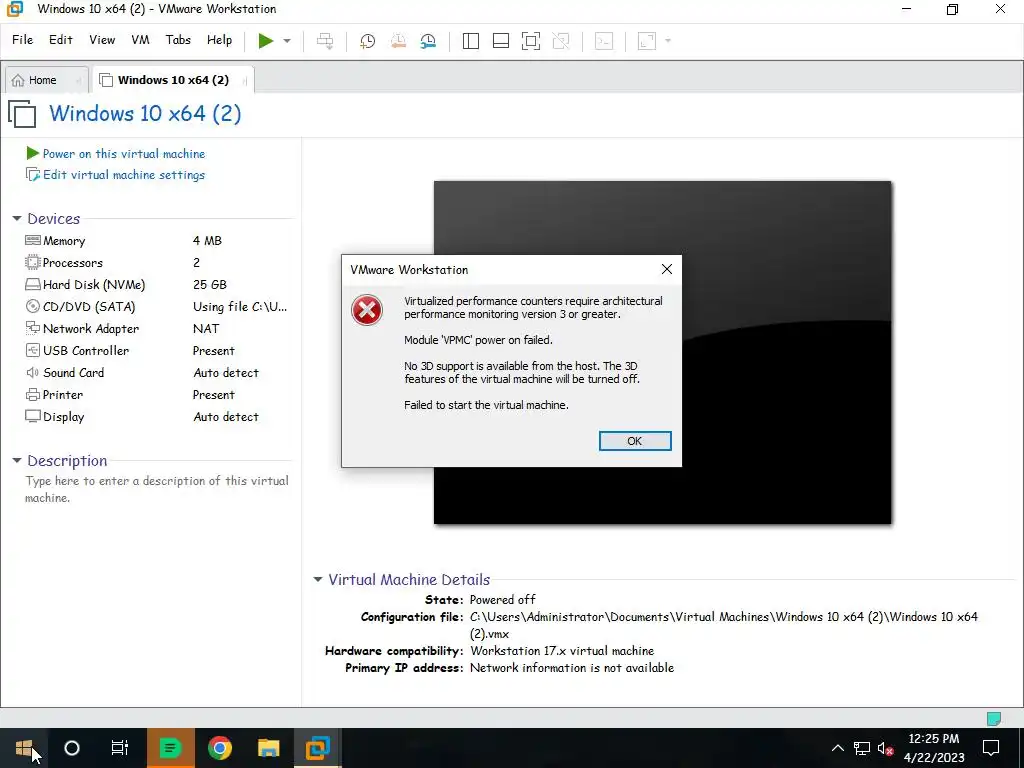Viewport: 1024px width, 768px height.
Task: Close the Windows 10 x64 (2) tab
Action: point(245,81)
